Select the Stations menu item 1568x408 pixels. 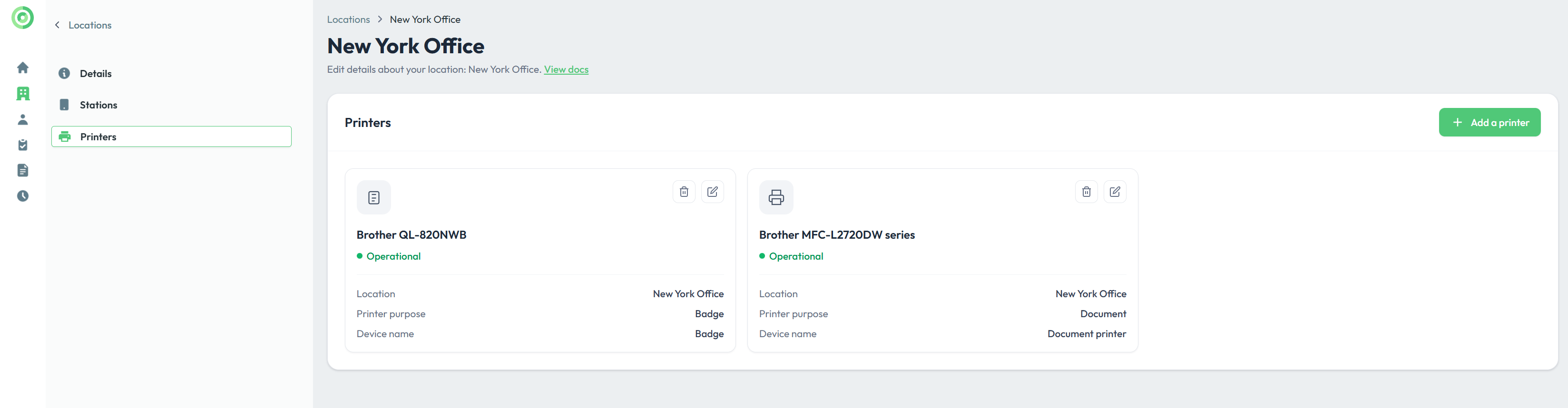[x=98, y=105]
